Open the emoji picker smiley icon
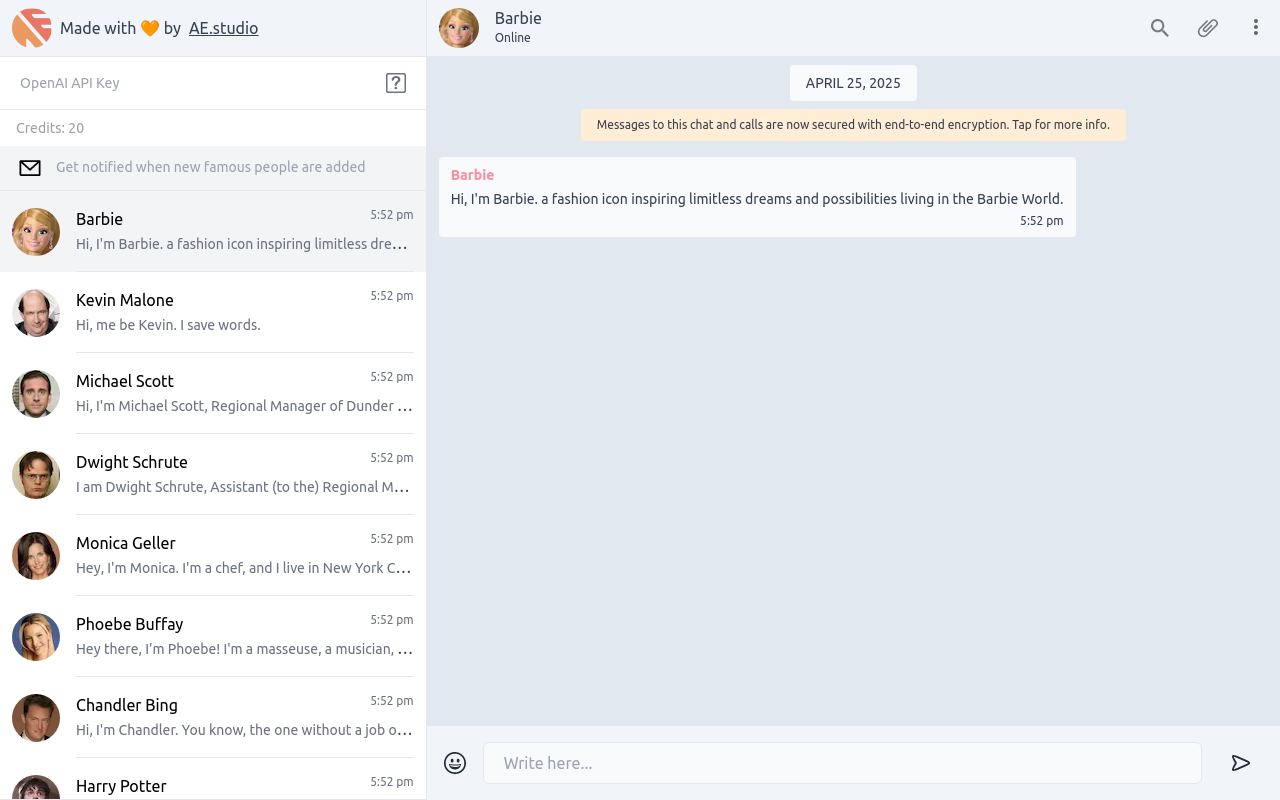The width and height of the screenshot is (1280, 800). (x=455, y=763)
